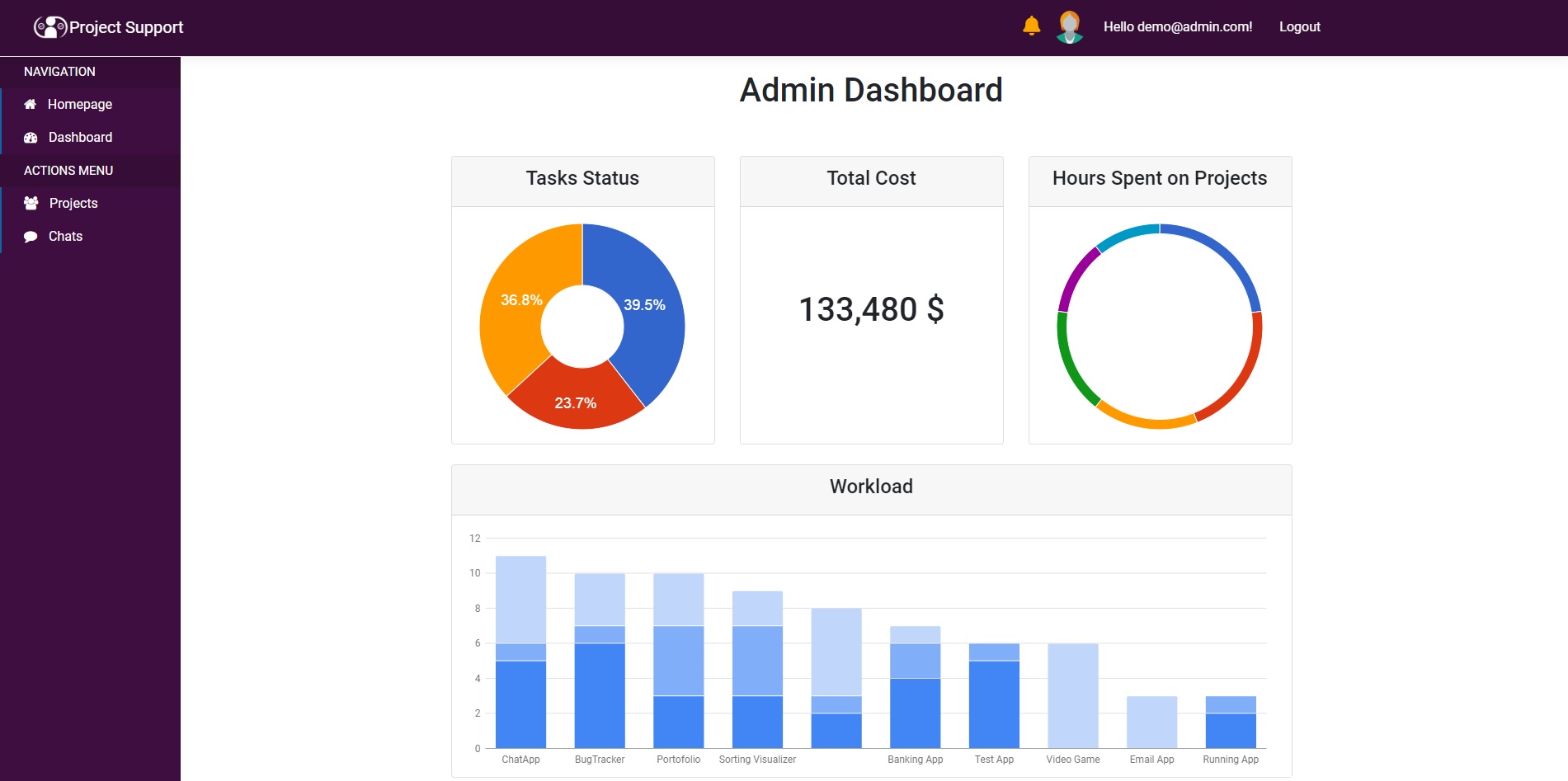Click the Project Support logo icon
1568x781 pixels.
[50, 27]
